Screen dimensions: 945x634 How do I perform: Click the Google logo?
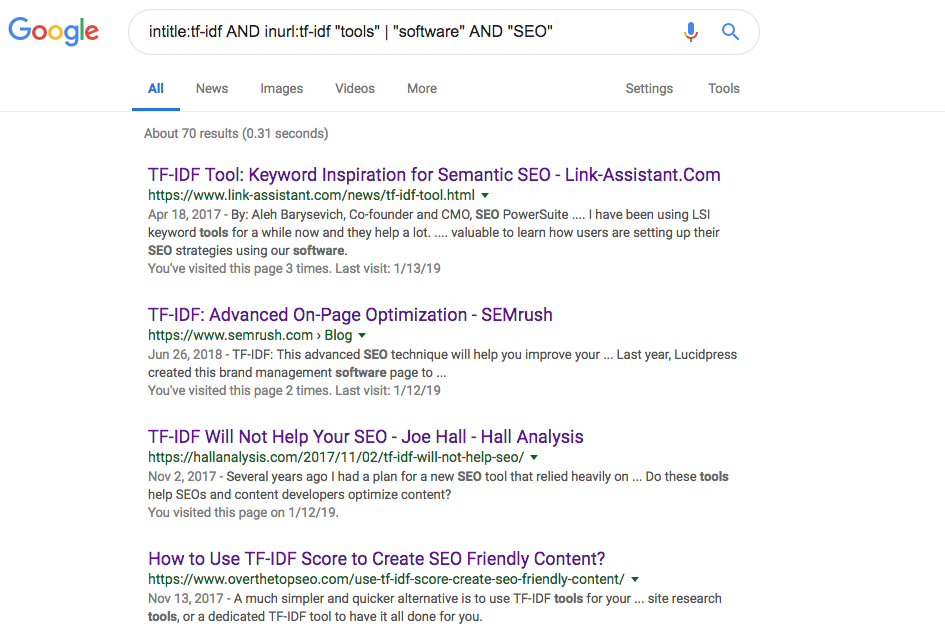tap(54, 31)
